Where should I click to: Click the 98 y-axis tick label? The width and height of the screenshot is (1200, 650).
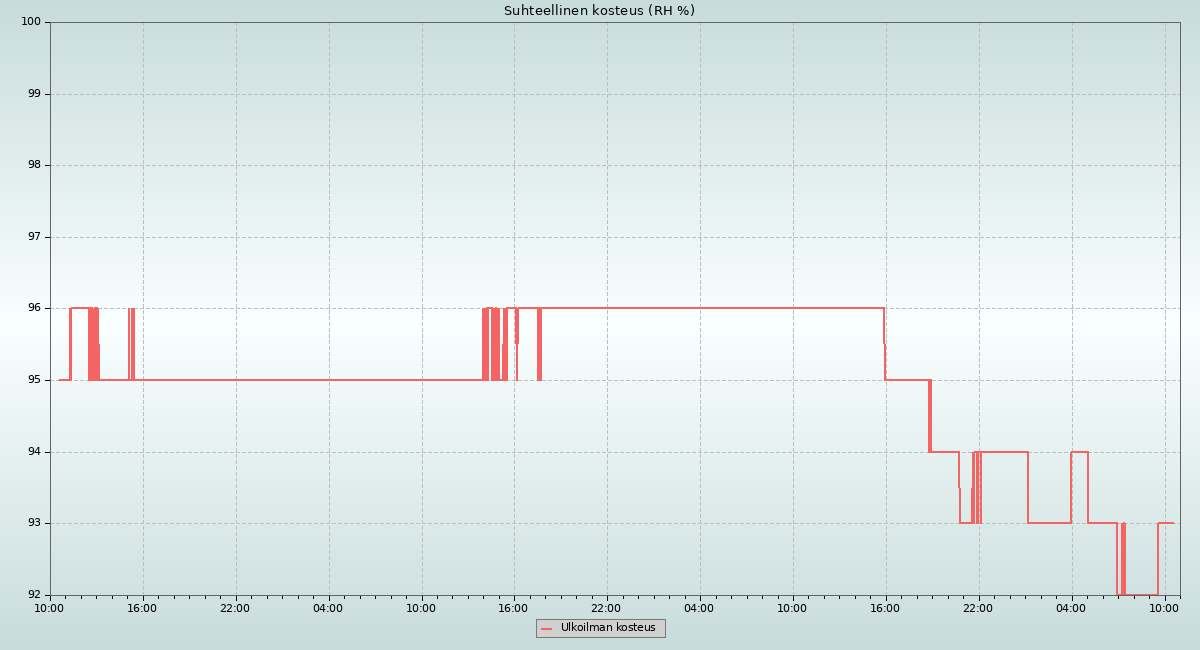(34, 165)
